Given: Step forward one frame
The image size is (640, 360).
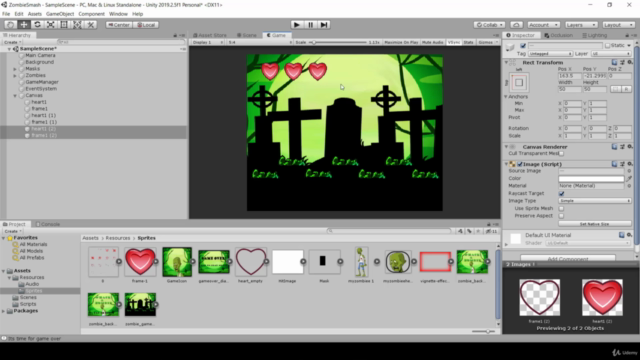Looking at the screenshot, I should coord(324,25).
